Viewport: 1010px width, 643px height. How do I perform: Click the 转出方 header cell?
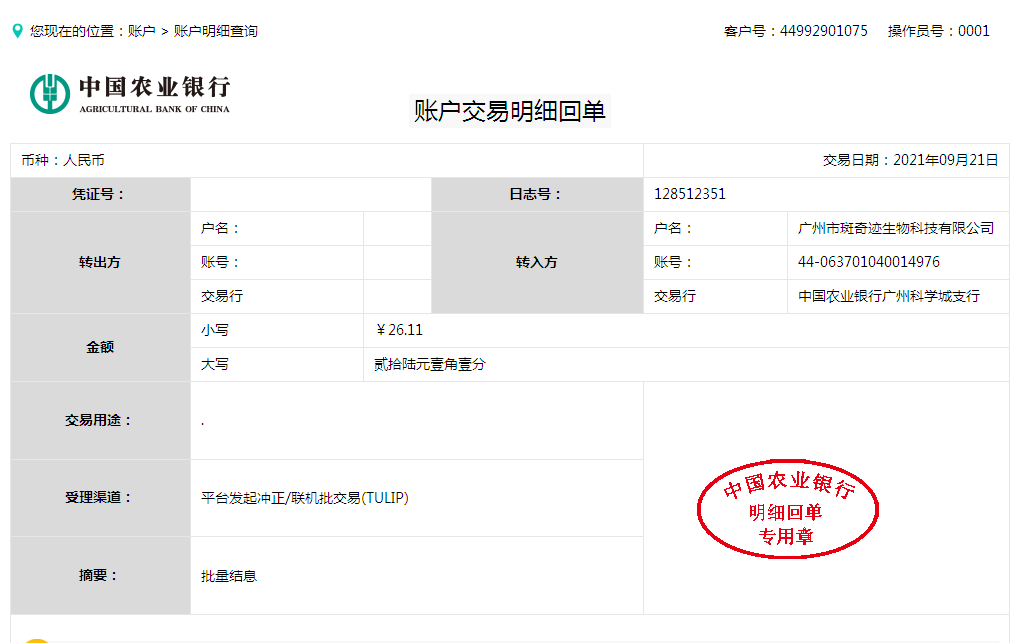[x=100, y=262]
